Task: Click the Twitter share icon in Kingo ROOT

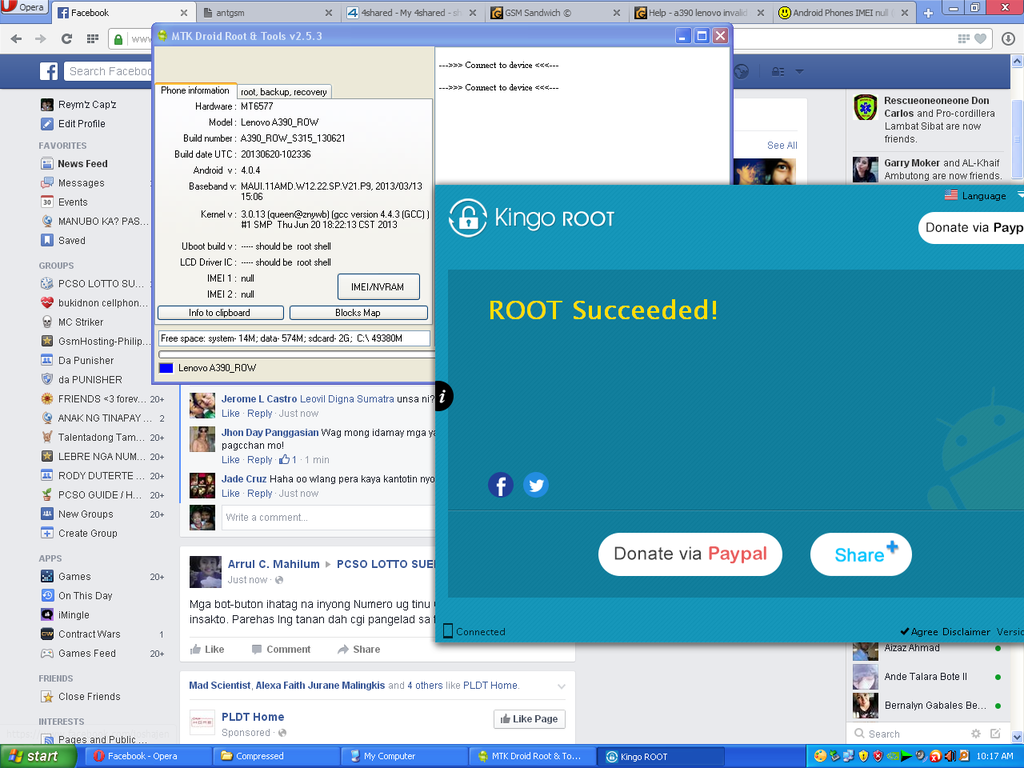Action: coord(536,486)
